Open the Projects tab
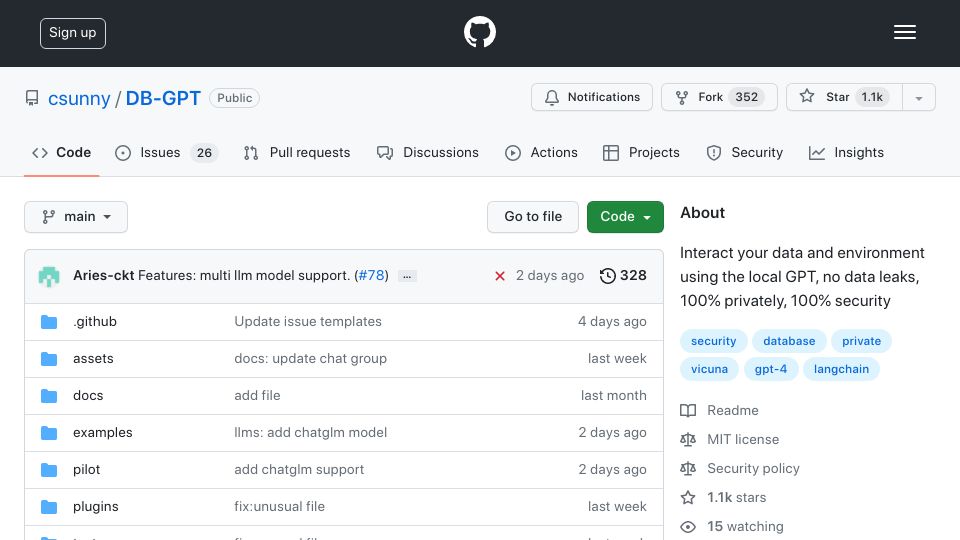 pos(641,152)
